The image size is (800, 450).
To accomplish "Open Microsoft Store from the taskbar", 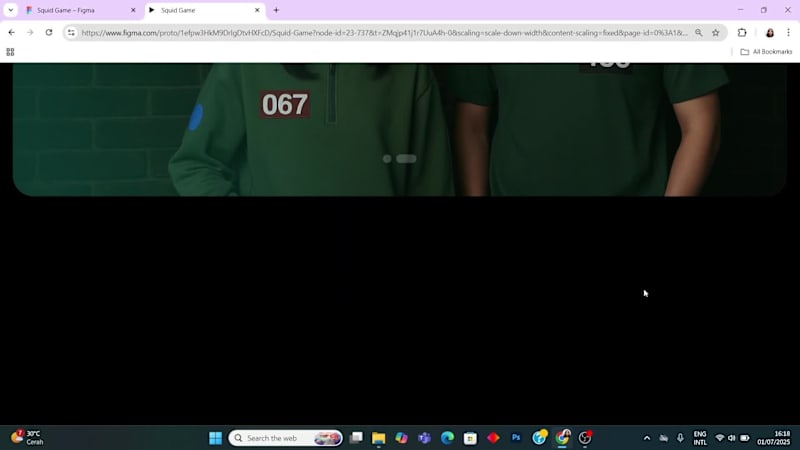I will point(470,438).
